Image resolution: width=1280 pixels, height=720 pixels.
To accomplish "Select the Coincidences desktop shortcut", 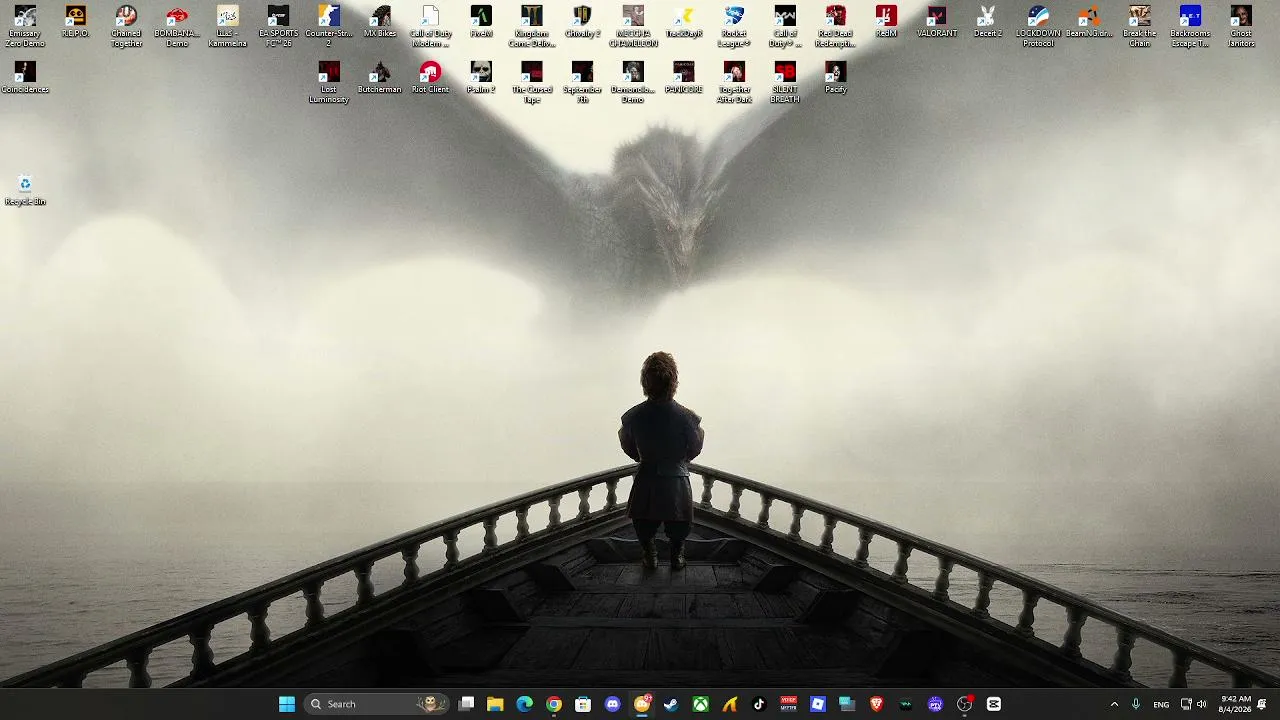I will point(25,77).
